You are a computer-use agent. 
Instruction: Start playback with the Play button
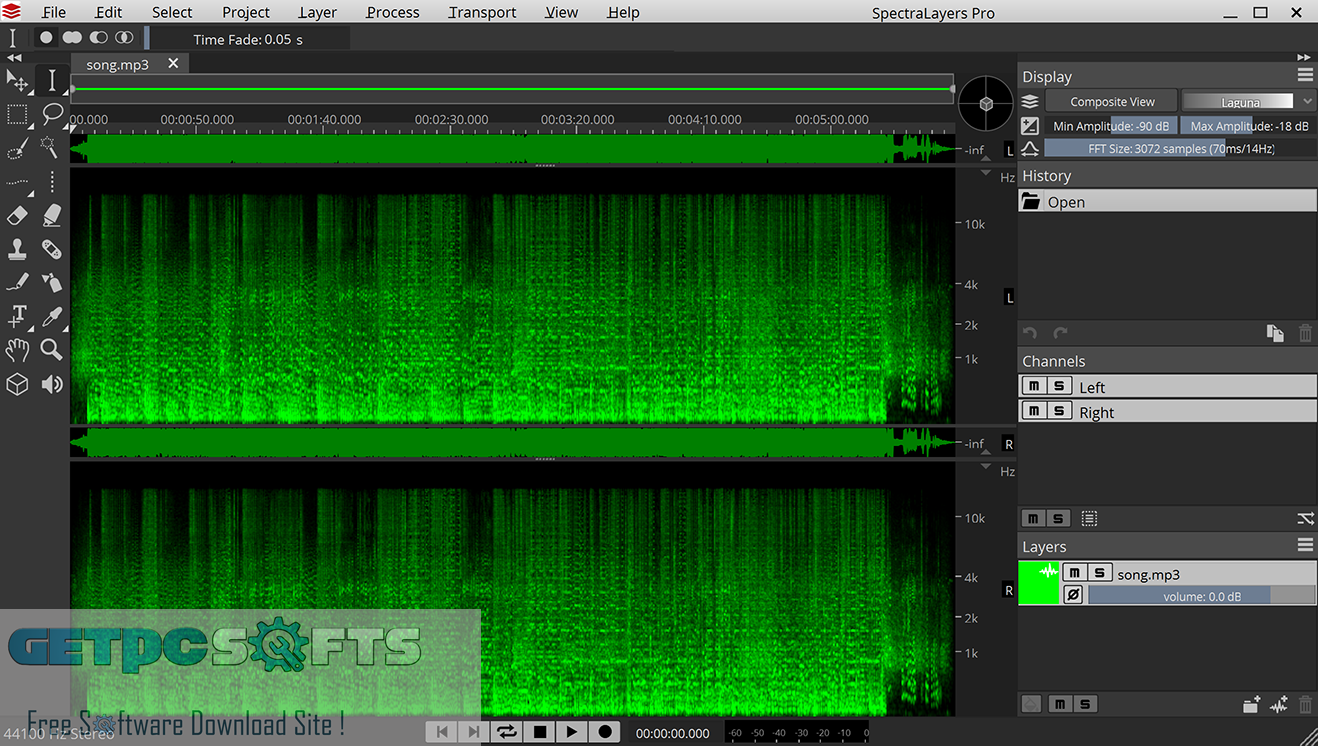(x=572, y=732)
